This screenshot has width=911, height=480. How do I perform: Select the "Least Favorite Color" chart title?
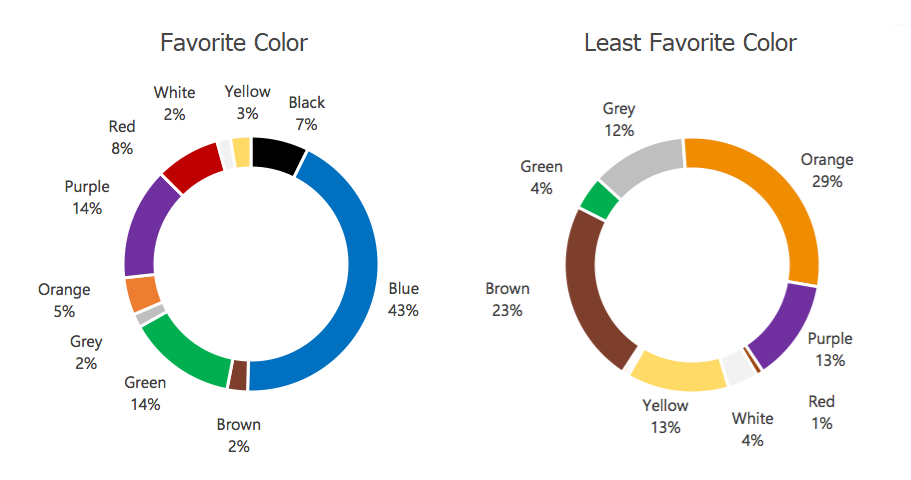(690, 43)
